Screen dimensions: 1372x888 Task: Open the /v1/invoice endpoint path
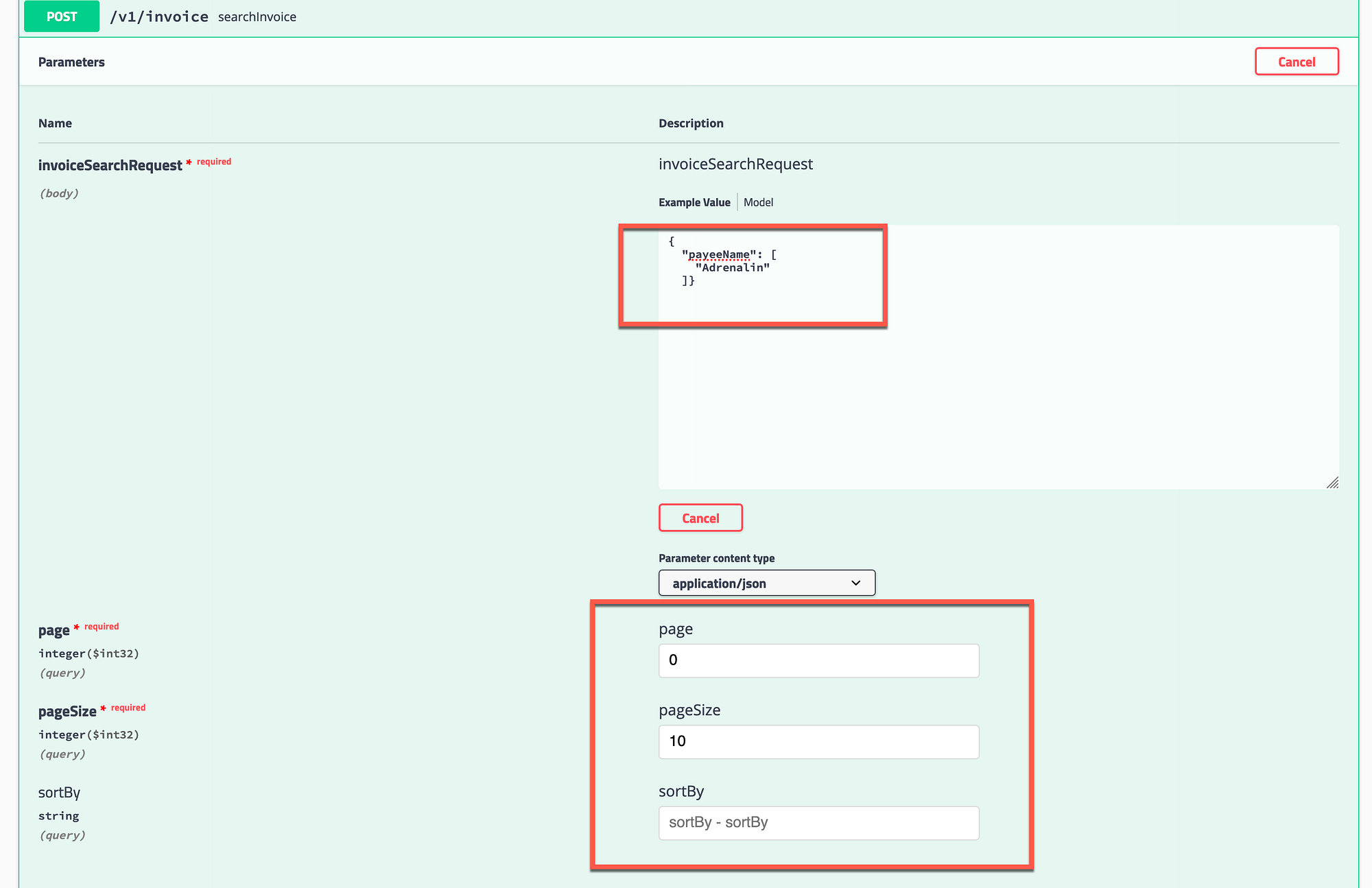pos(159,16)
